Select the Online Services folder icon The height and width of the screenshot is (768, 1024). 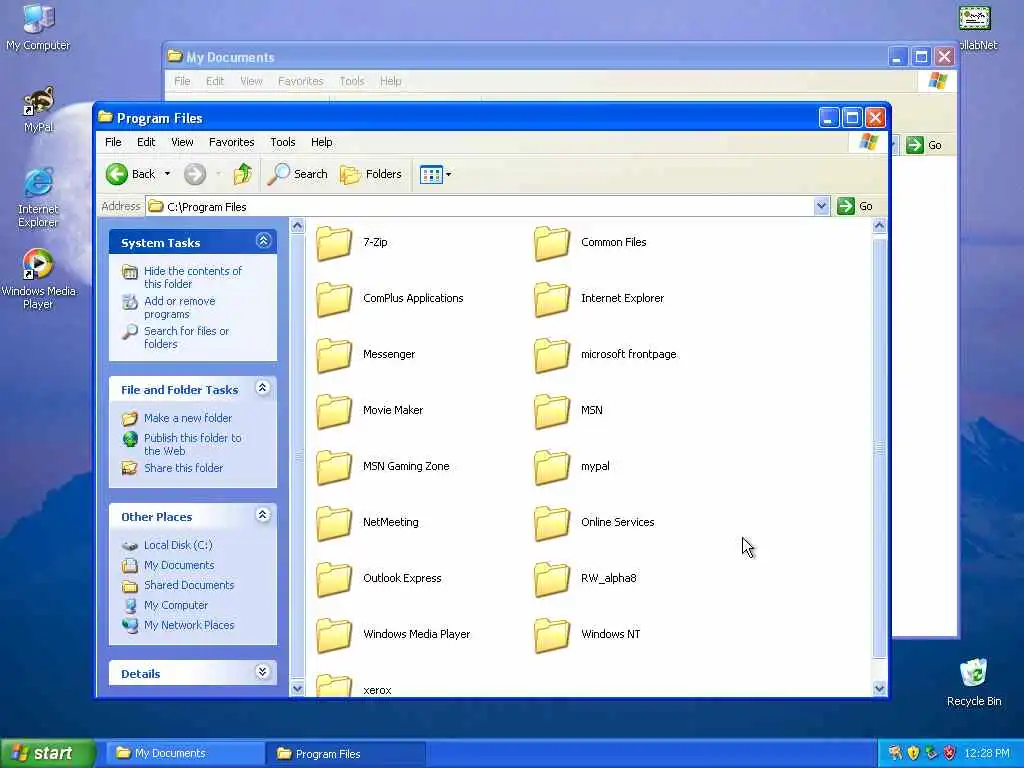(552, 524)
